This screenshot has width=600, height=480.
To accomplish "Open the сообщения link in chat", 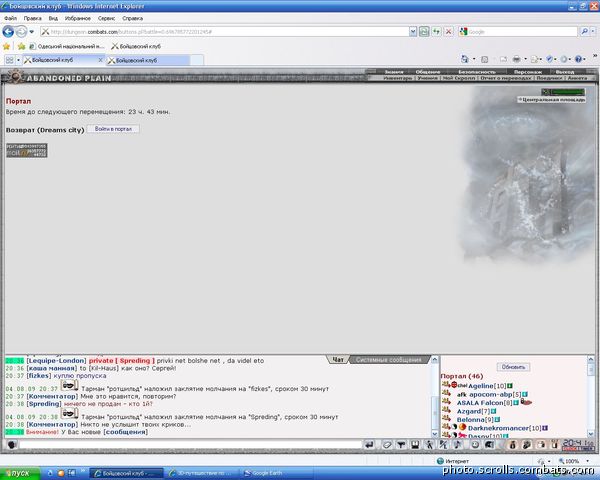I will tap(126, 432).
